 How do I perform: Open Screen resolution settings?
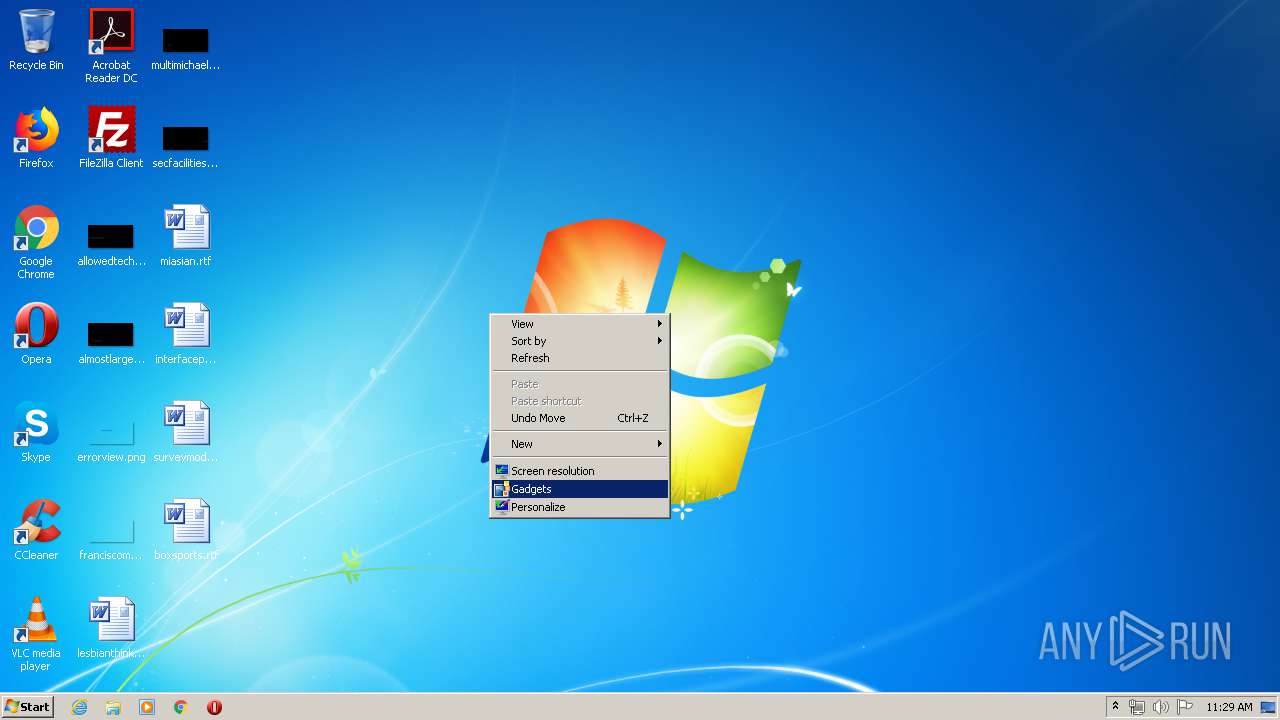pos(580,471)
